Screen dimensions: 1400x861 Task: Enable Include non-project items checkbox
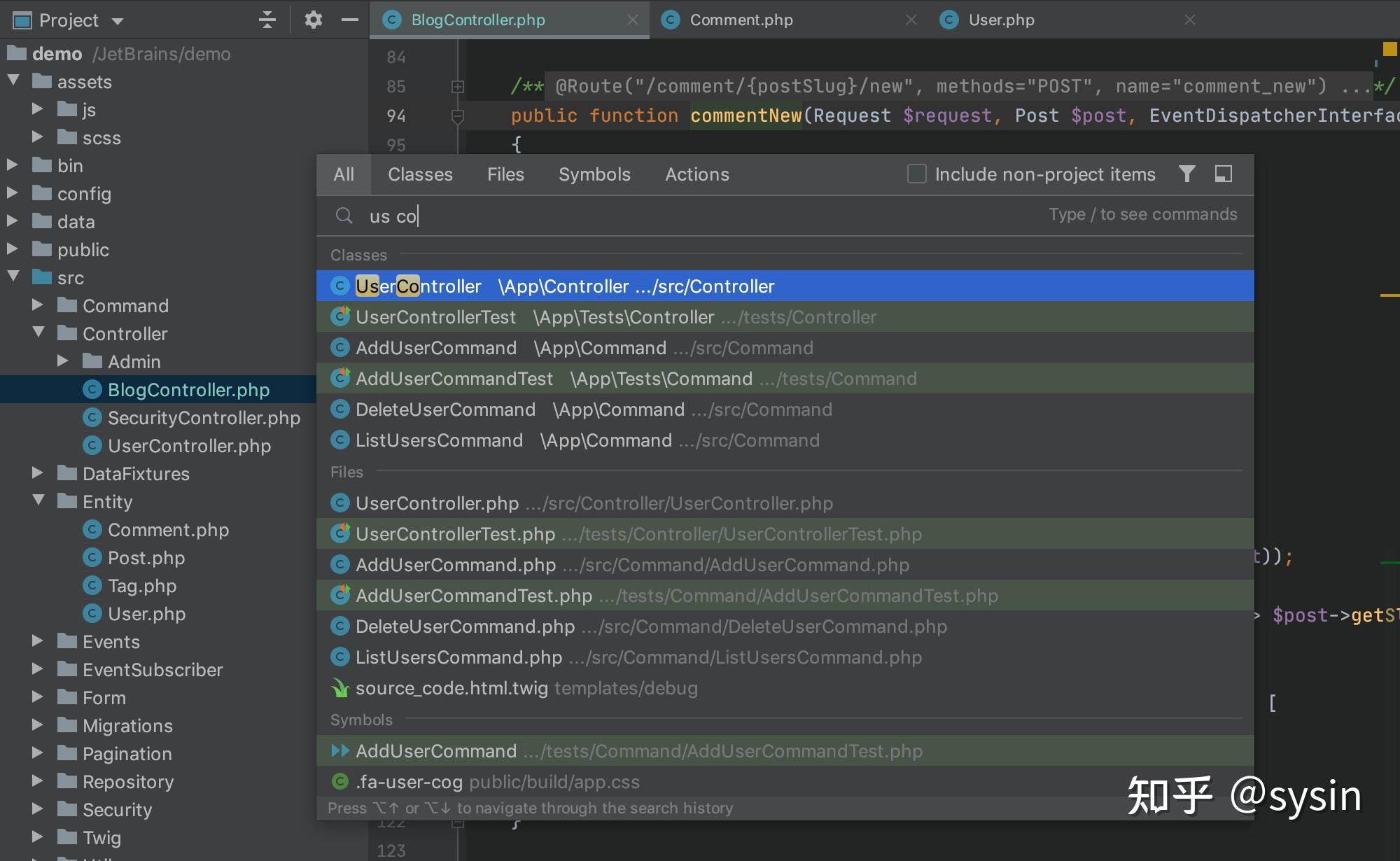916,174
